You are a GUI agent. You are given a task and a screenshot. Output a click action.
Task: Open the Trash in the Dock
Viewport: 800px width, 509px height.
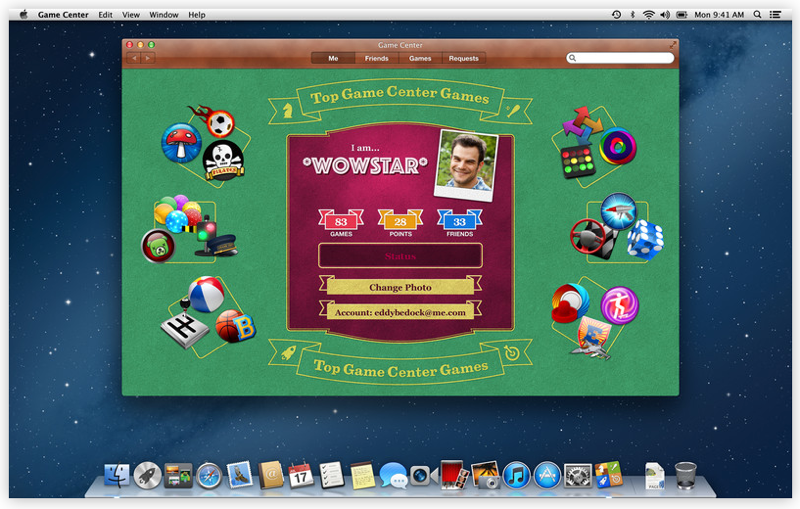point(685,475)
